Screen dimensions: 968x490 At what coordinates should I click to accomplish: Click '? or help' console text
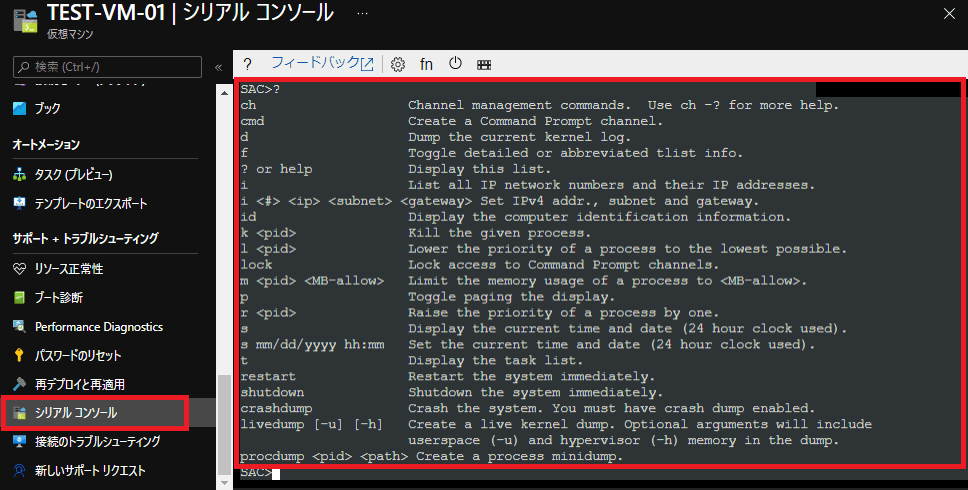(276, 169)
